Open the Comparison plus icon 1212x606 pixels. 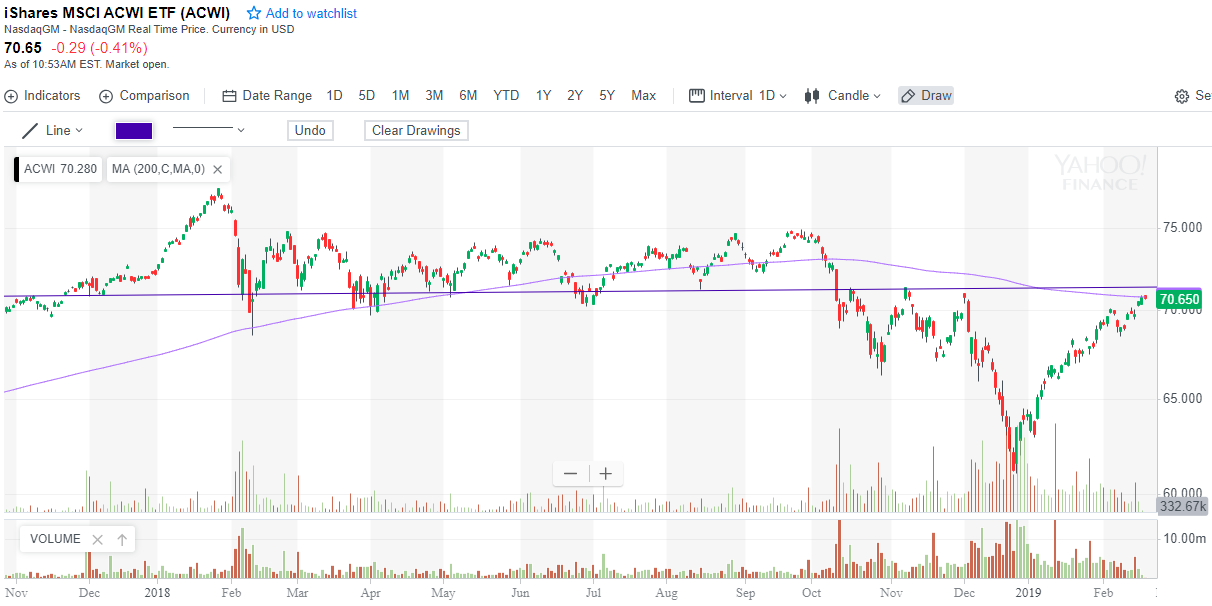click(x=106, y=96)
